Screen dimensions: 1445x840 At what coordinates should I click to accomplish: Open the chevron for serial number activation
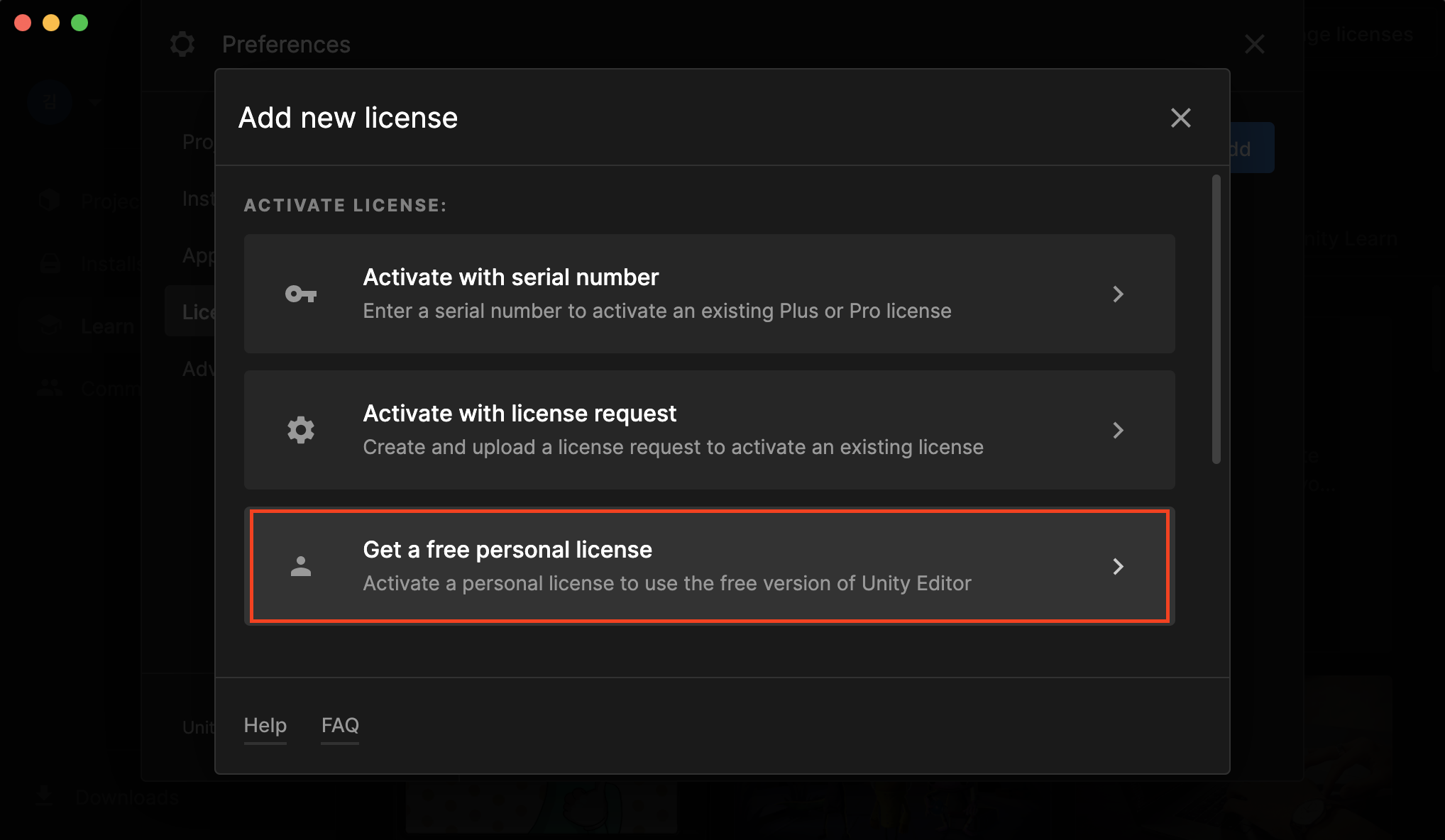click(1118, 294)
